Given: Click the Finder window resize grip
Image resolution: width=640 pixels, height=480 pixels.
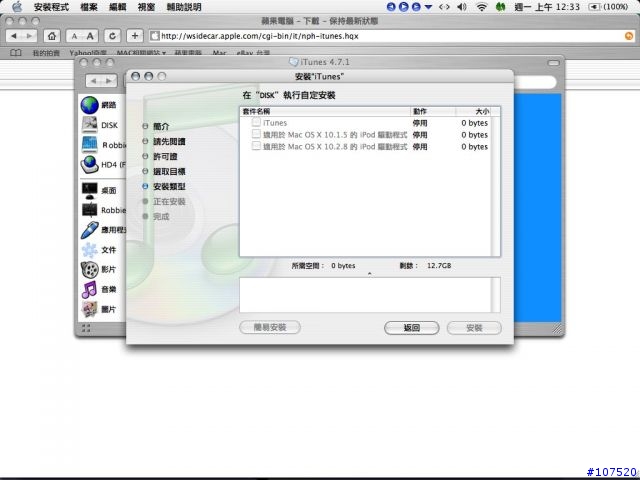Looking at the screenshot, I should (558, 329).
